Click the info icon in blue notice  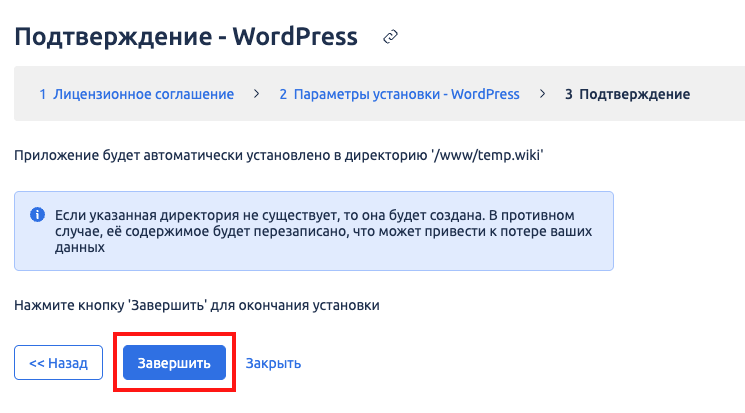pyautogui.click(x=38, y=215)
